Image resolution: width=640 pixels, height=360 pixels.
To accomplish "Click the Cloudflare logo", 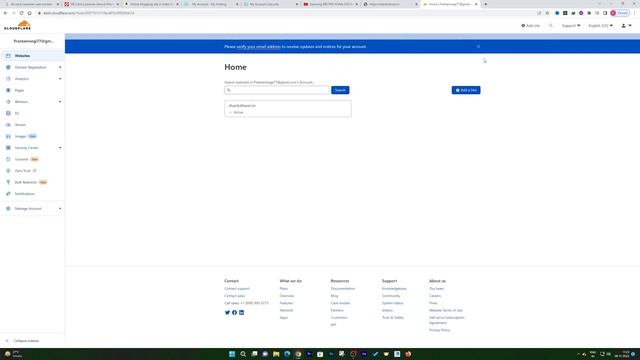I will point(18,25).
